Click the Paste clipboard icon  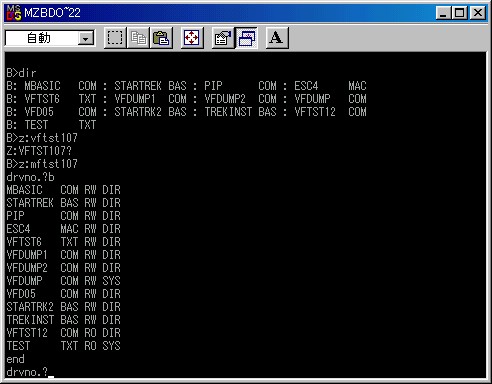point(161,38)
